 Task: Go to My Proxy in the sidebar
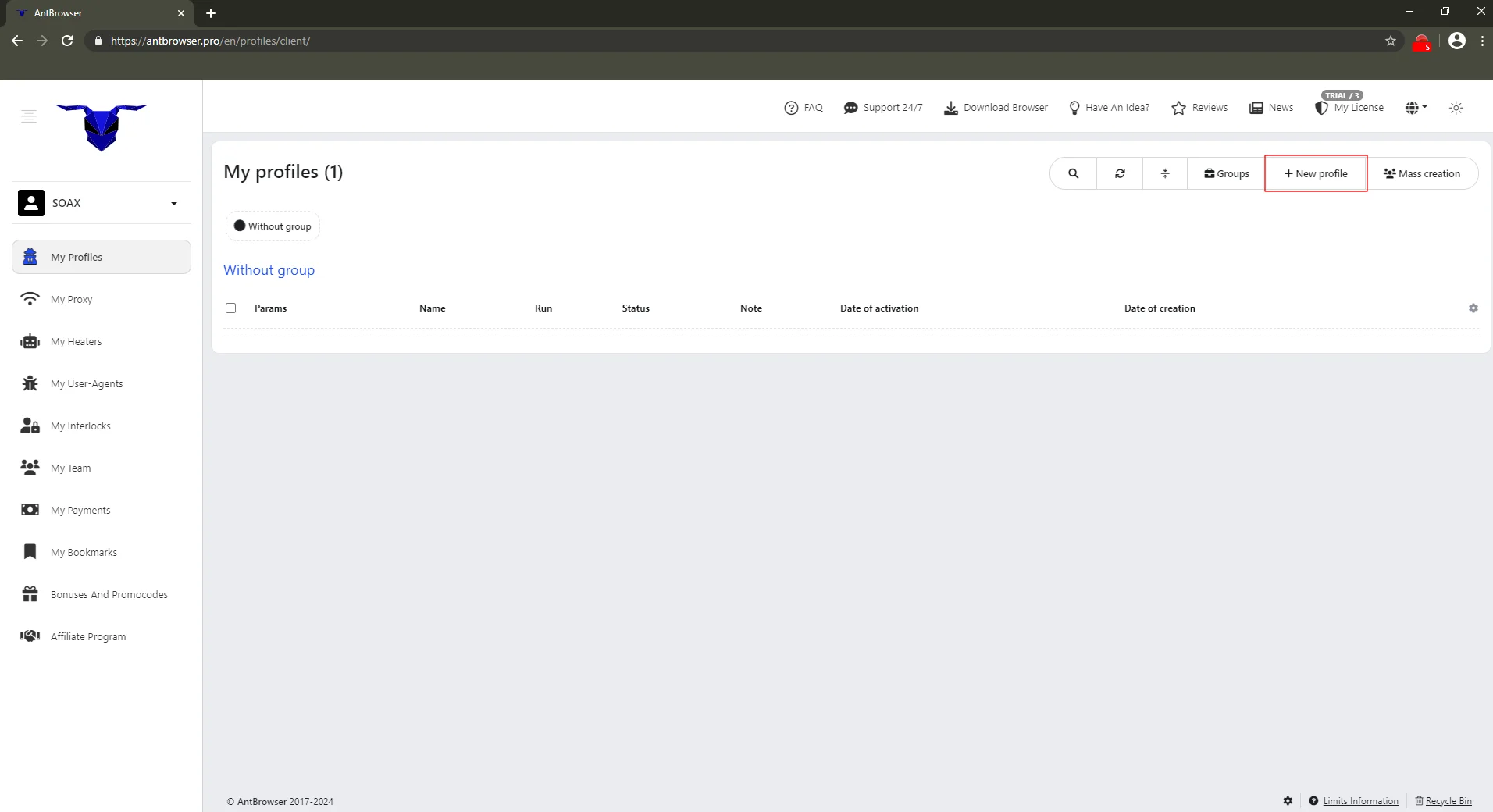71,299
